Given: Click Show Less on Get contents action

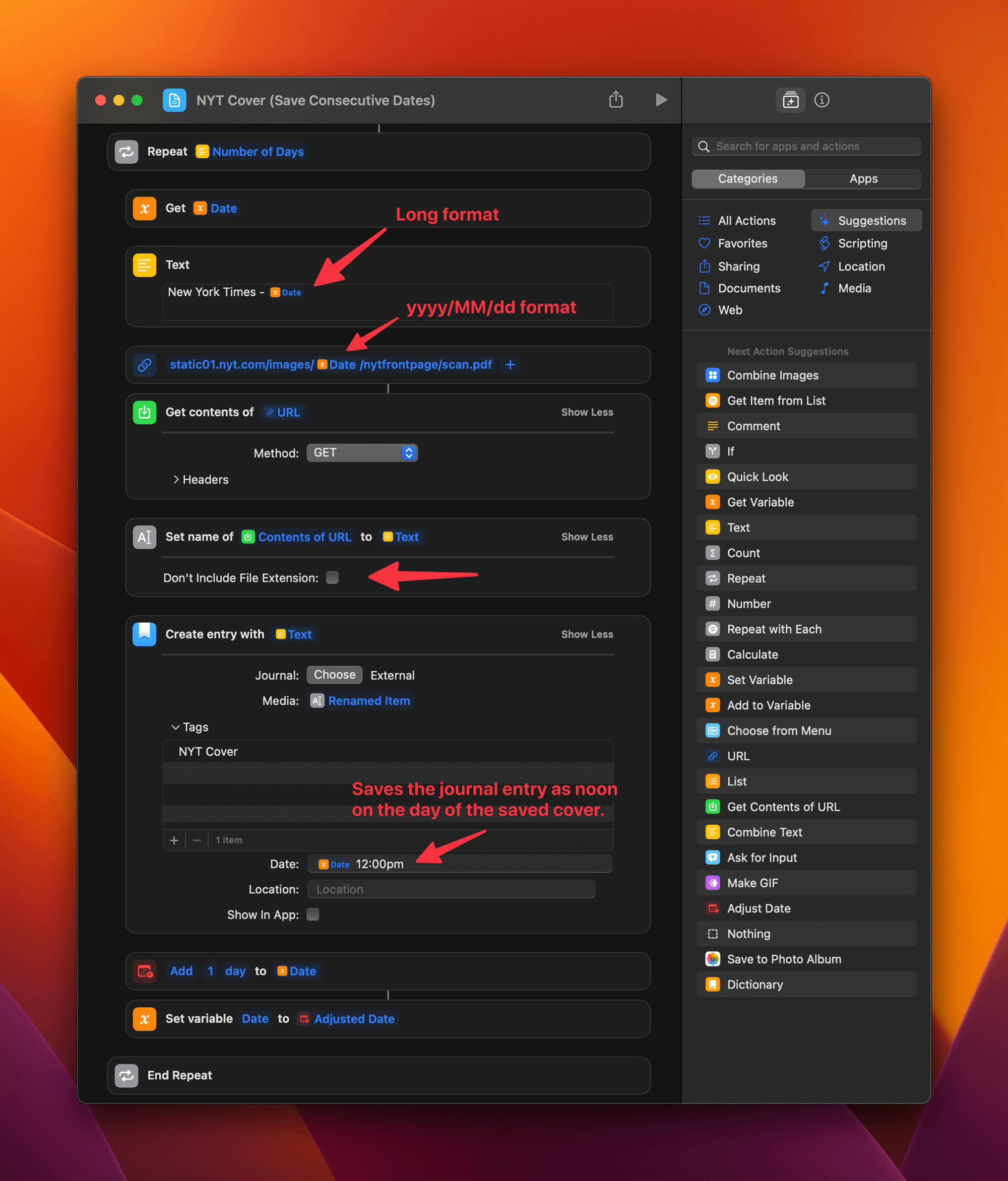Looking at the screenshot, I should tap(587, 412).
